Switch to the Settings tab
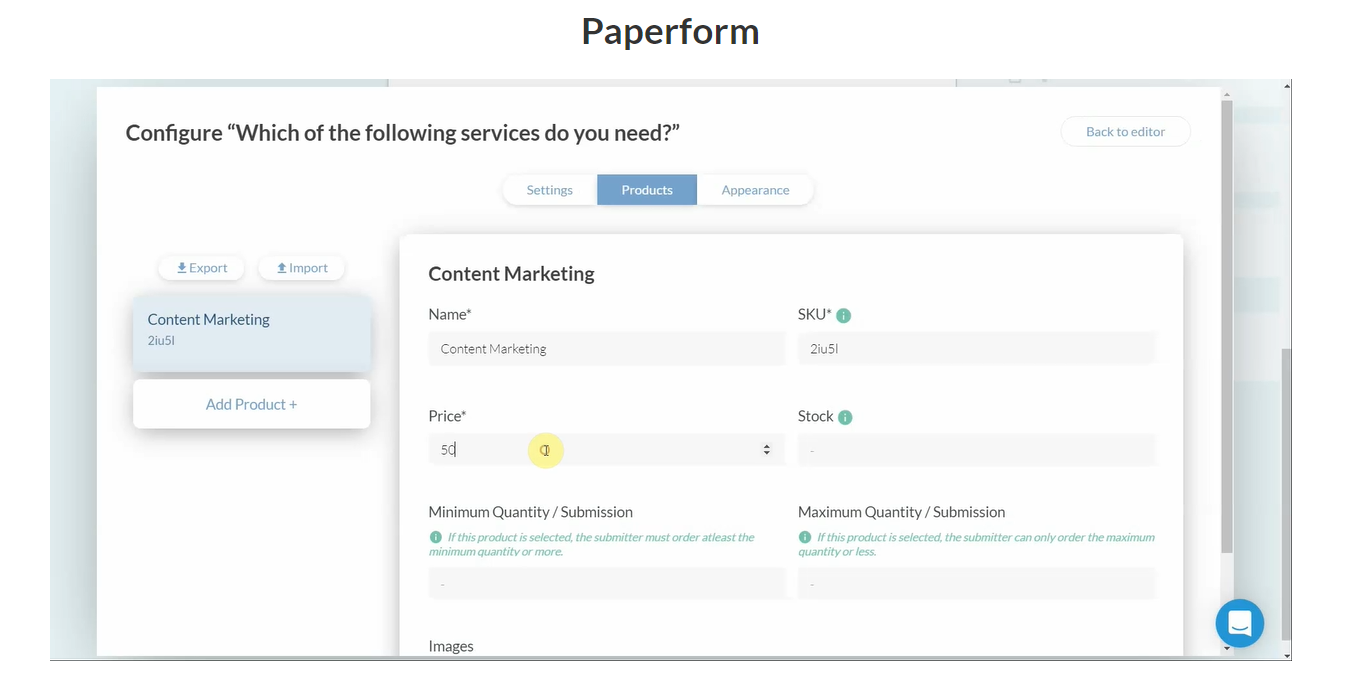 point(550,190)
